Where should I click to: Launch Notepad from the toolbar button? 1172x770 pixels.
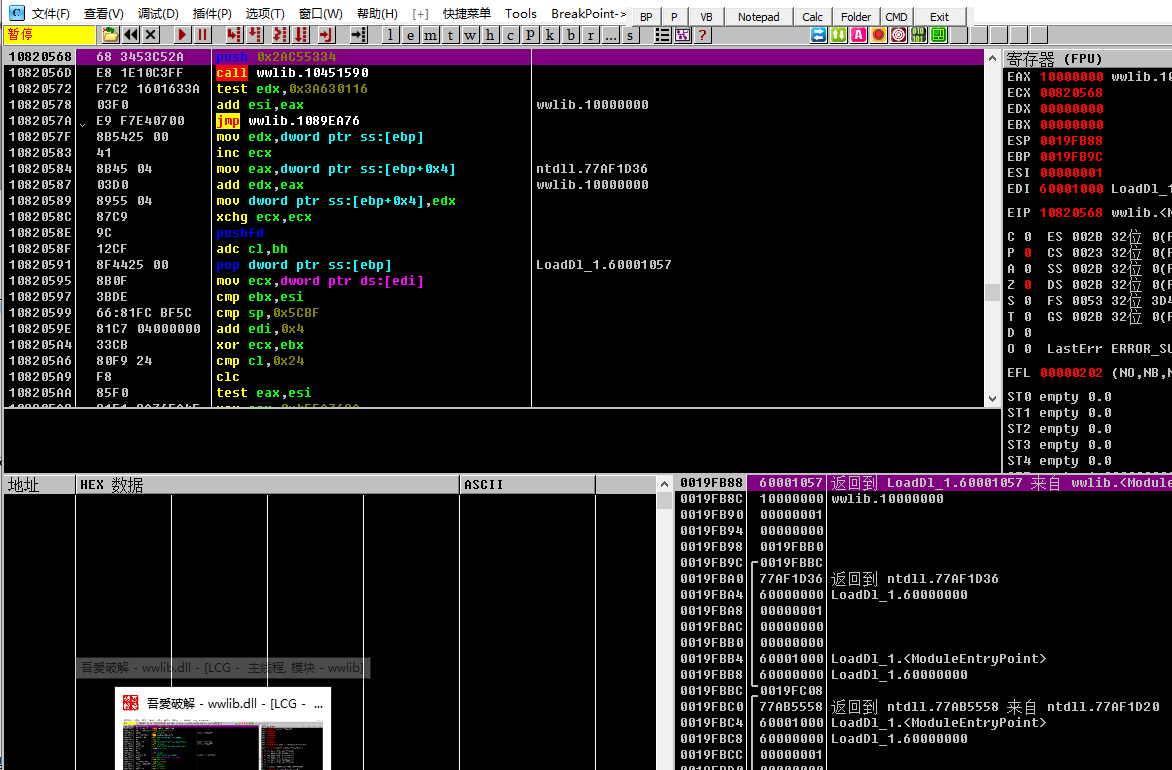coord(759,16)
